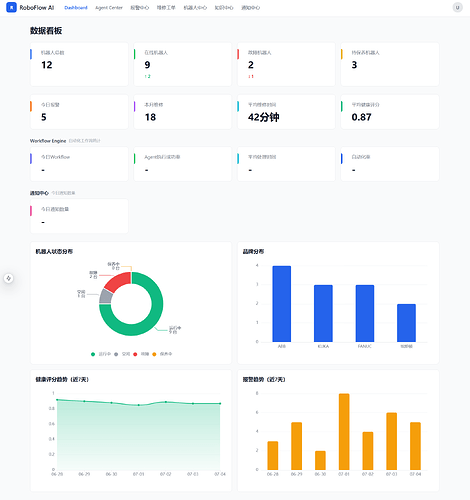Click the shortest blue bar in brand chart
The height and width of the screenshot is (500, 470).
(406, 323)
